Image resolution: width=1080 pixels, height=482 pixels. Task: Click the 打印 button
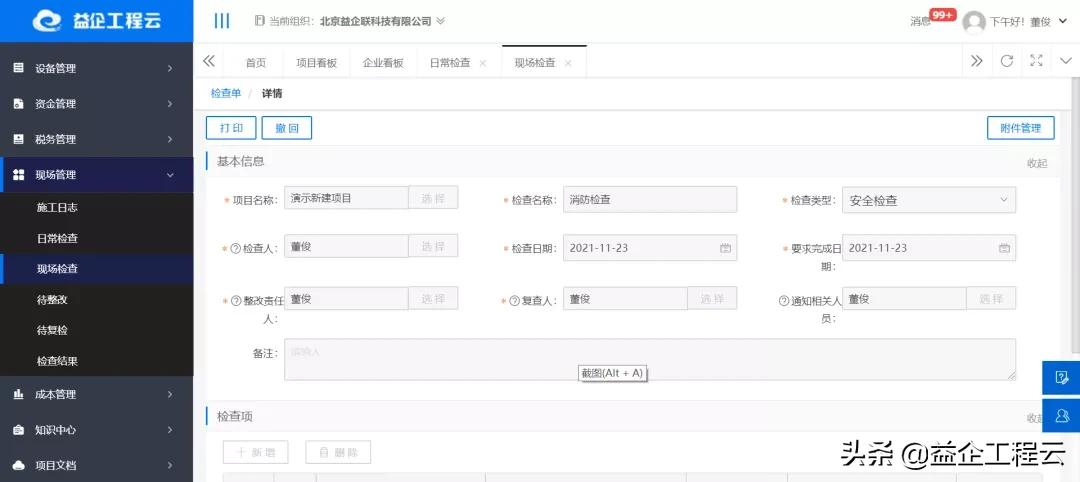[x=231, y=128]
